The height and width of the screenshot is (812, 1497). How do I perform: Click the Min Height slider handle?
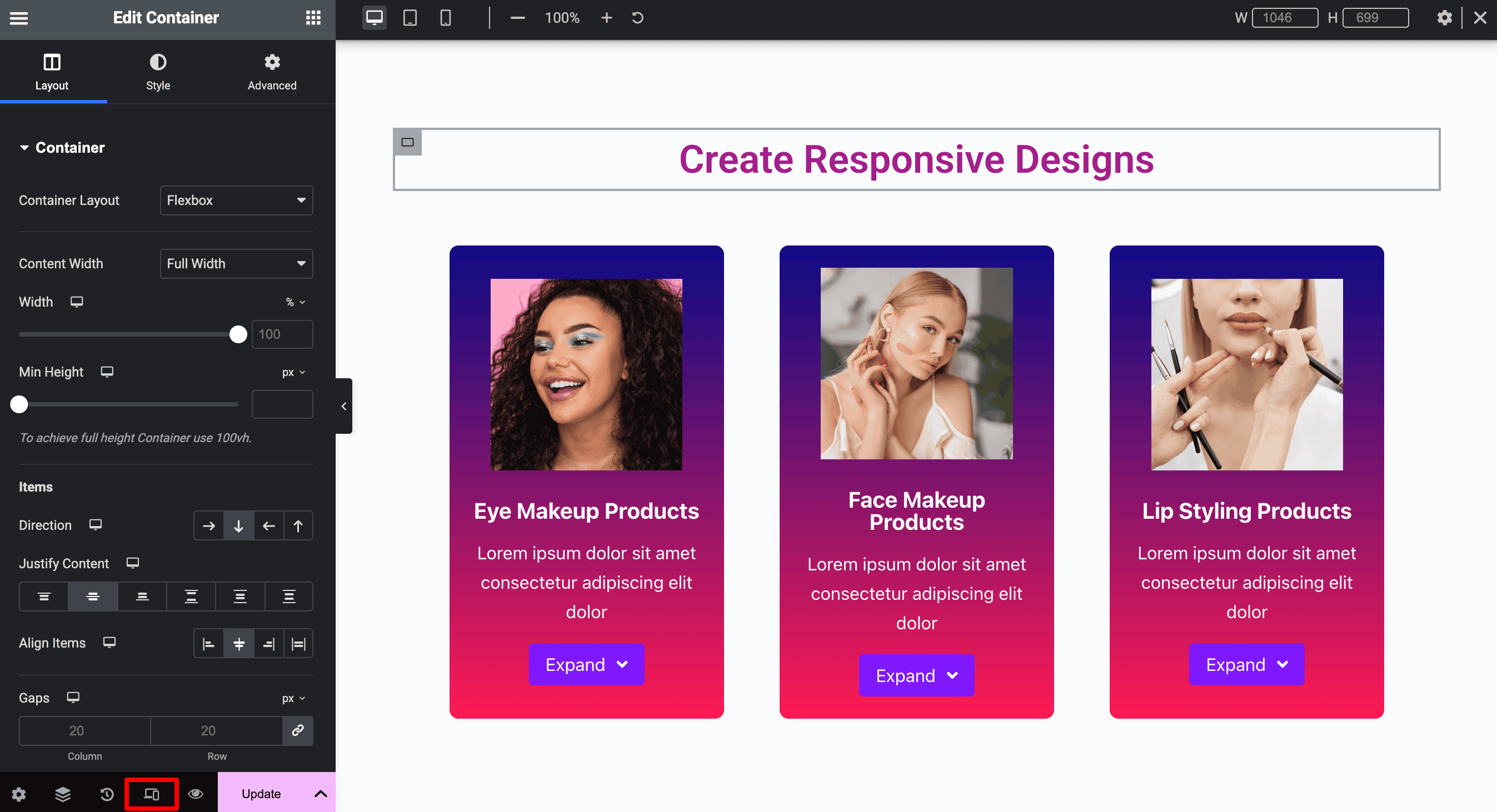coord(19,404)
